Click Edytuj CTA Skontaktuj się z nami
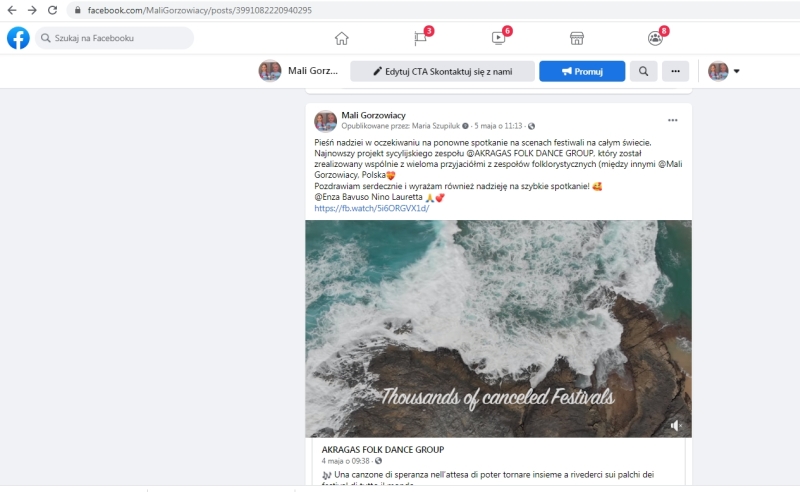 tap(442, 71)
